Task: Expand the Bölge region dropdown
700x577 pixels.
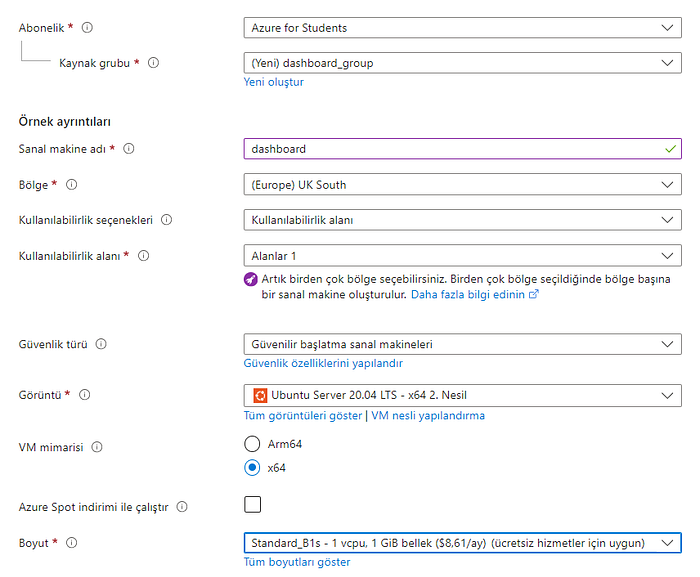Action: (462, 185)
